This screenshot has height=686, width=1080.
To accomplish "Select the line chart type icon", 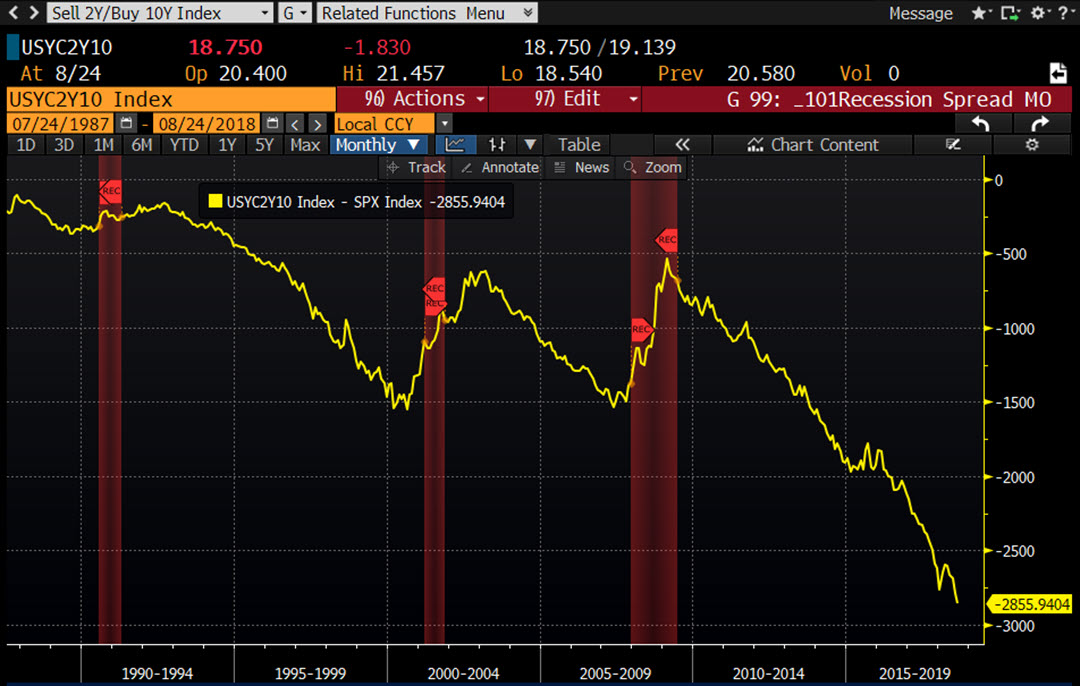I will pos(455,145).
